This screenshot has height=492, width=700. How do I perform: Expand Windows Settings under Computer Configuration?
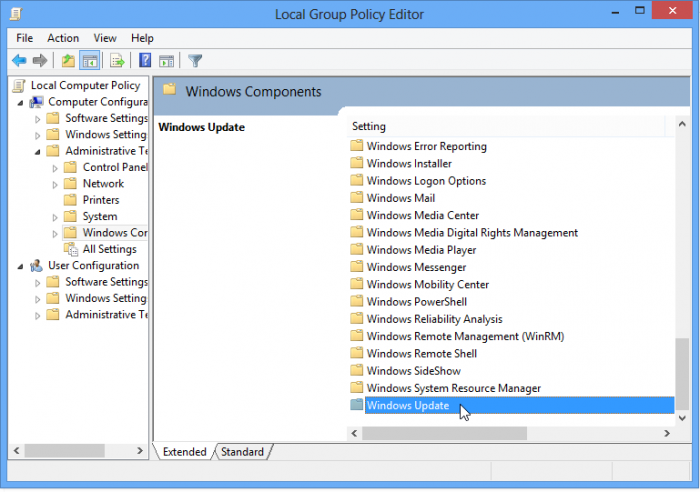[x=38, y=135]
